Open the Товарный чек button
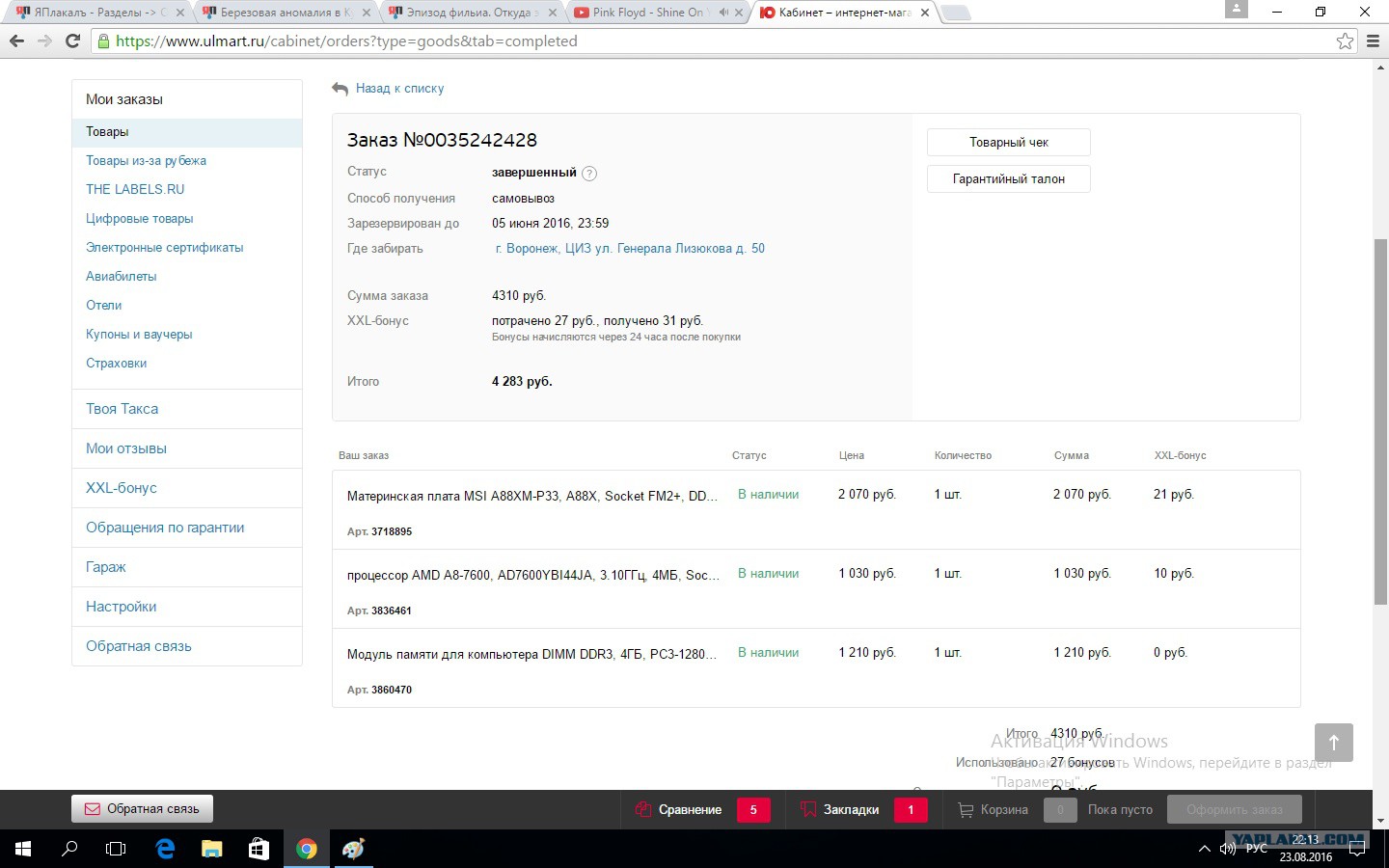Image resolution: width=1389 pixels, height=868 pixels. click(1009, 142)
